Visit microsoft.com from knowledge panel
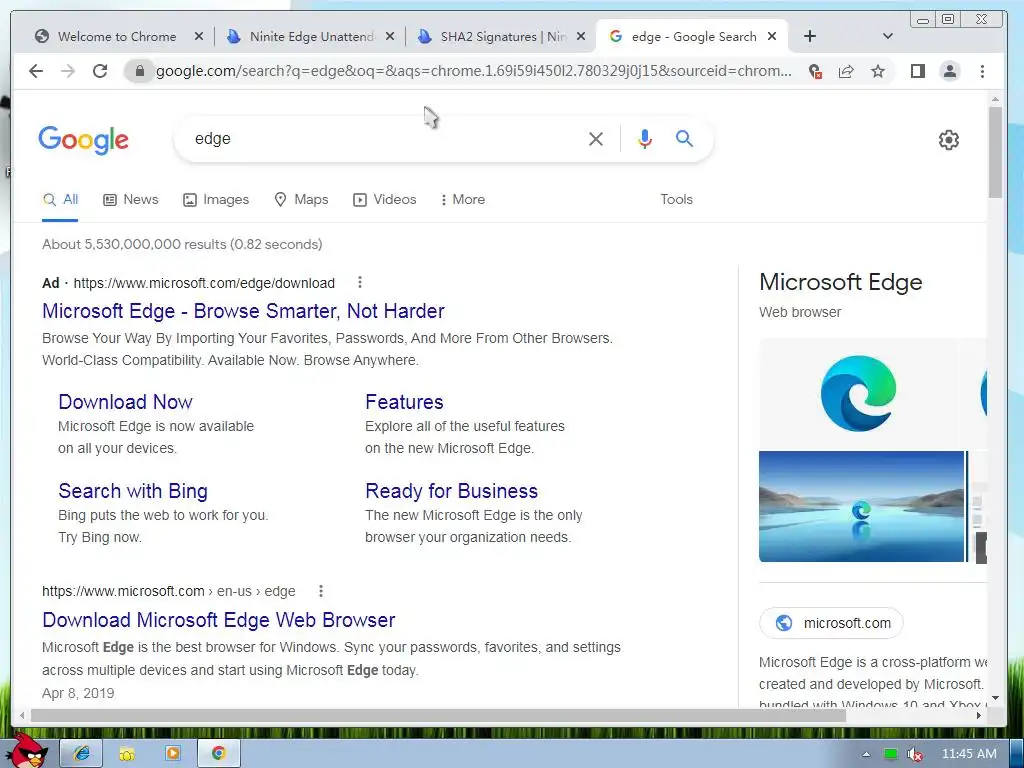This screenshot has width=1024, height=768. tap(831, 623)
